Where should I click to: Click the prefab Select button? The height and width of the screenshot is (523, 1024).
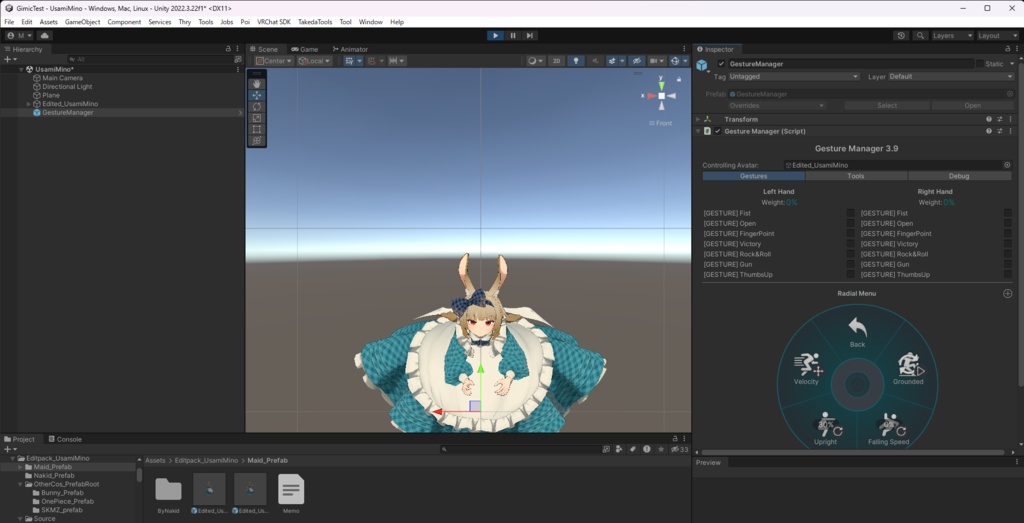(x=887, y=105)
